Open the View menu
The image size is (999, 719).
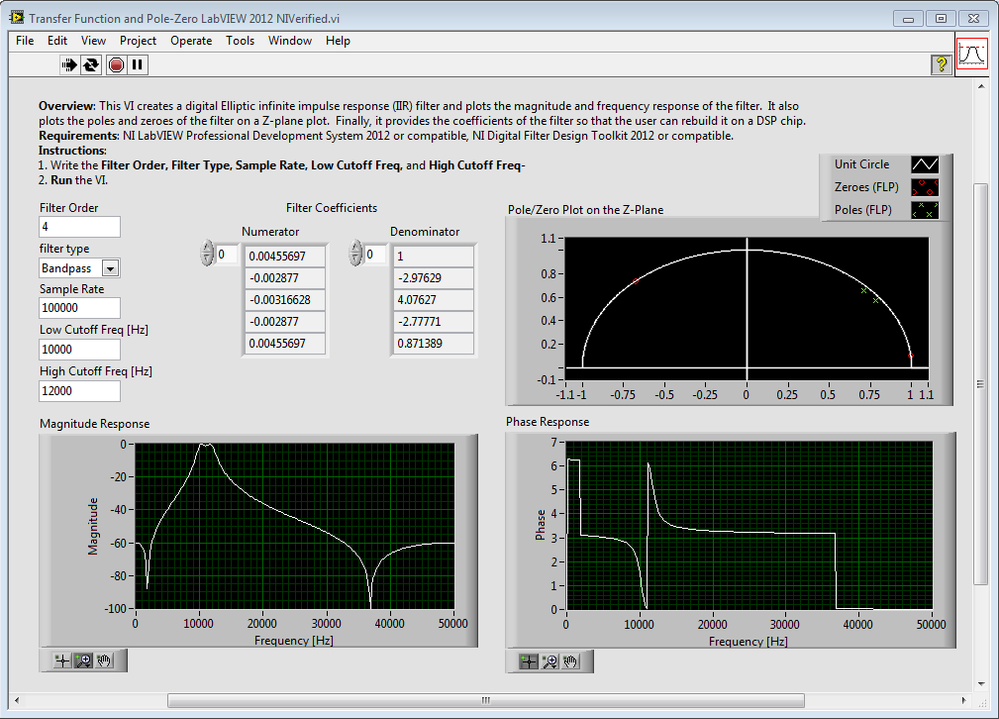[93, 41]
